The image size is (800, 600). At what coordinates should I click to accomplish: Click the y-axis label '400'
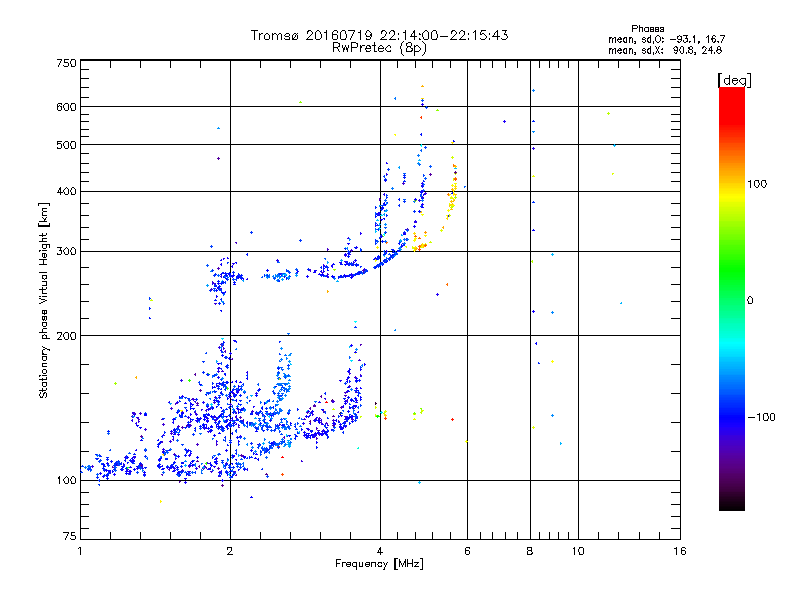(x=66, y=191)
